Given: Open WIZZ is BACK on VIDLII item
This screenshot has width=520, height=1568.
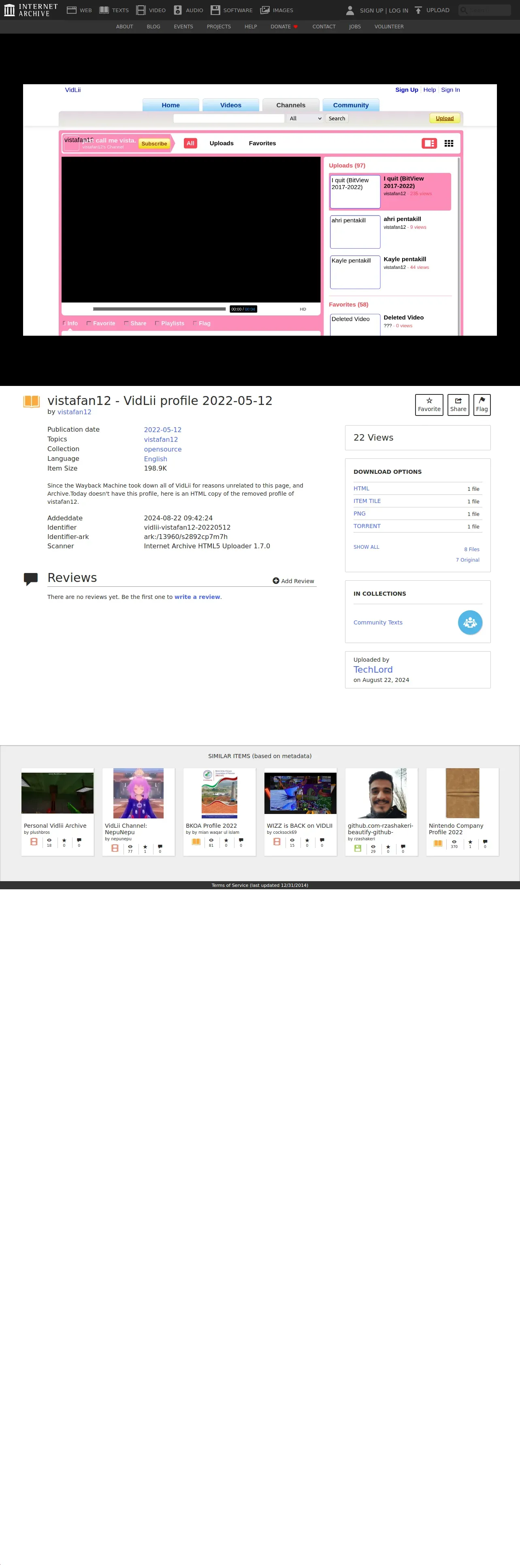Looking at the screenshot, I should click(x=300, y=812).
